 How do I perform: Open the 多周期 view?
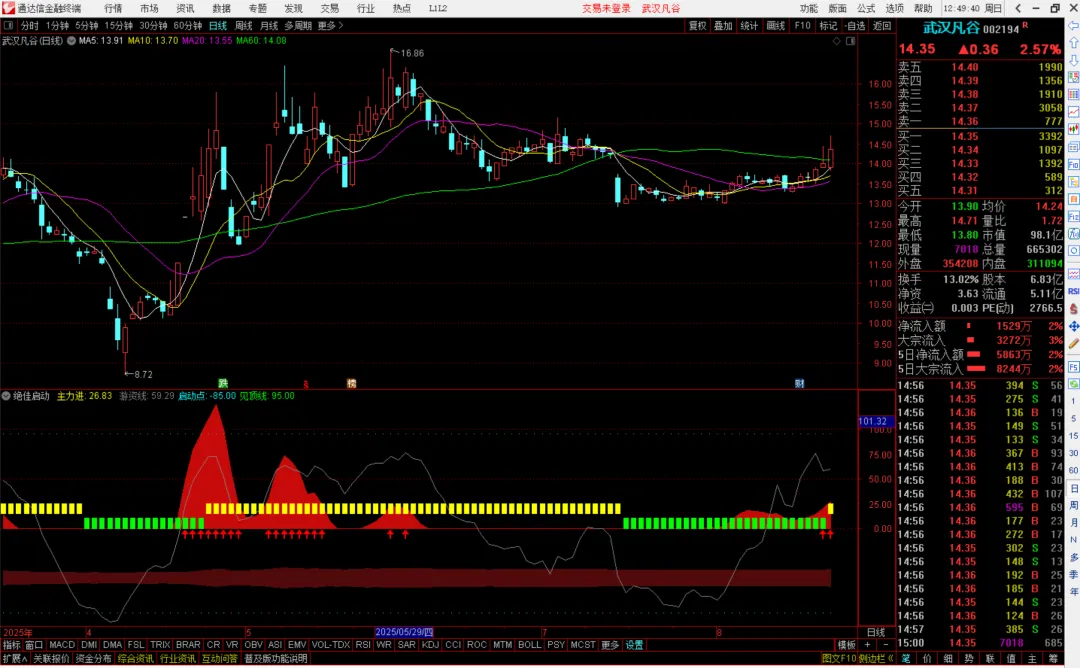tap(298, 25)
